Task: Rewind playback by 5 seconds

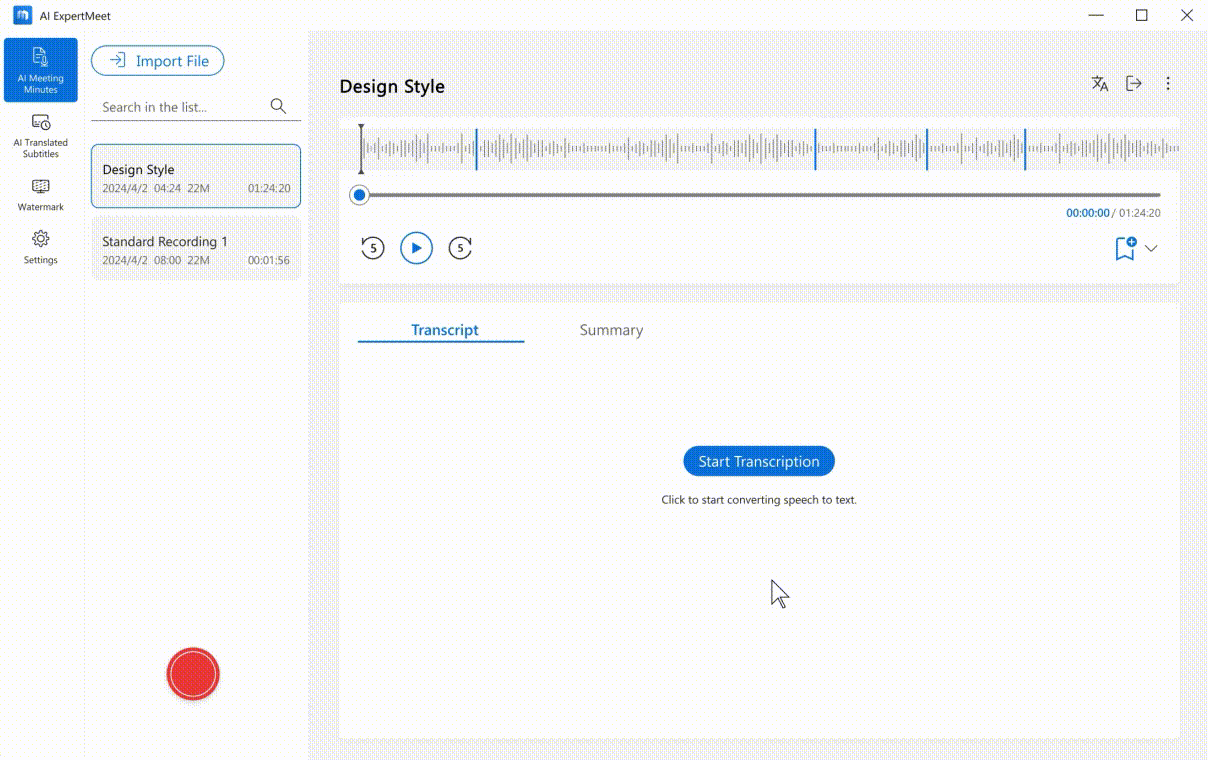Action: 372,248
